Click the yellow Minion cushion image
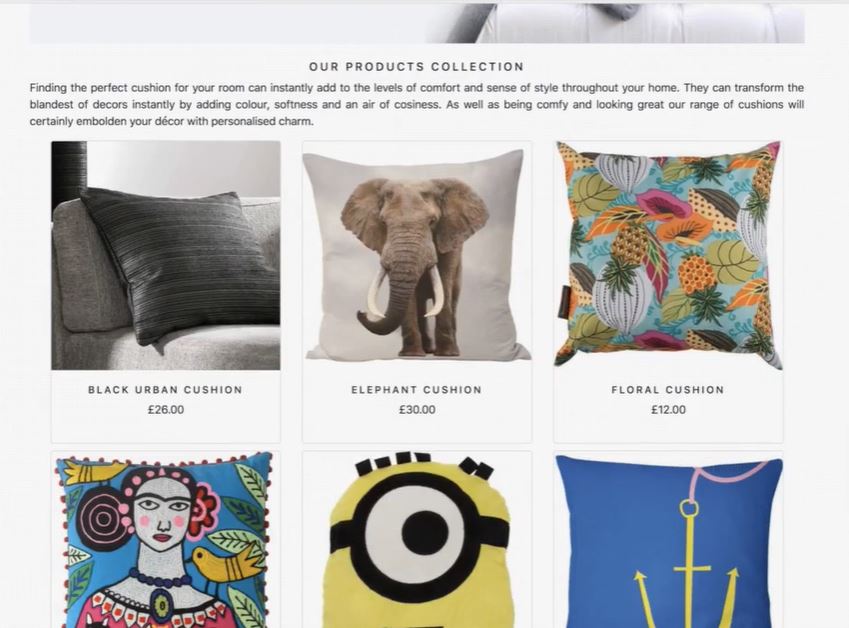Image resolution: width=849 pixels, height=628 pixels. (417, 540)
